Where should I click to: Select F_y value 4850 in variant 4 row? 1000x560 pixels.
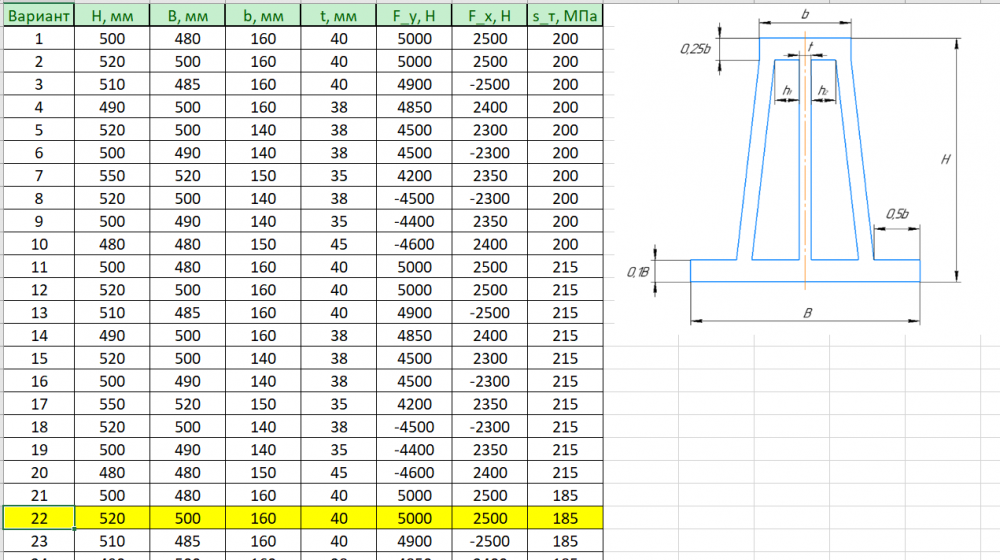click(415, 107)
